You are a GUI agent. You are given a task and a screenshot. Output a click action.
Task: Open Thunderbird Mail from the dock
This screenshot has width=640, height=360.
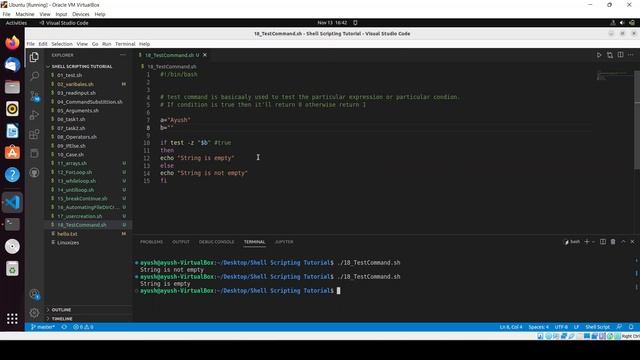(12, 65)
